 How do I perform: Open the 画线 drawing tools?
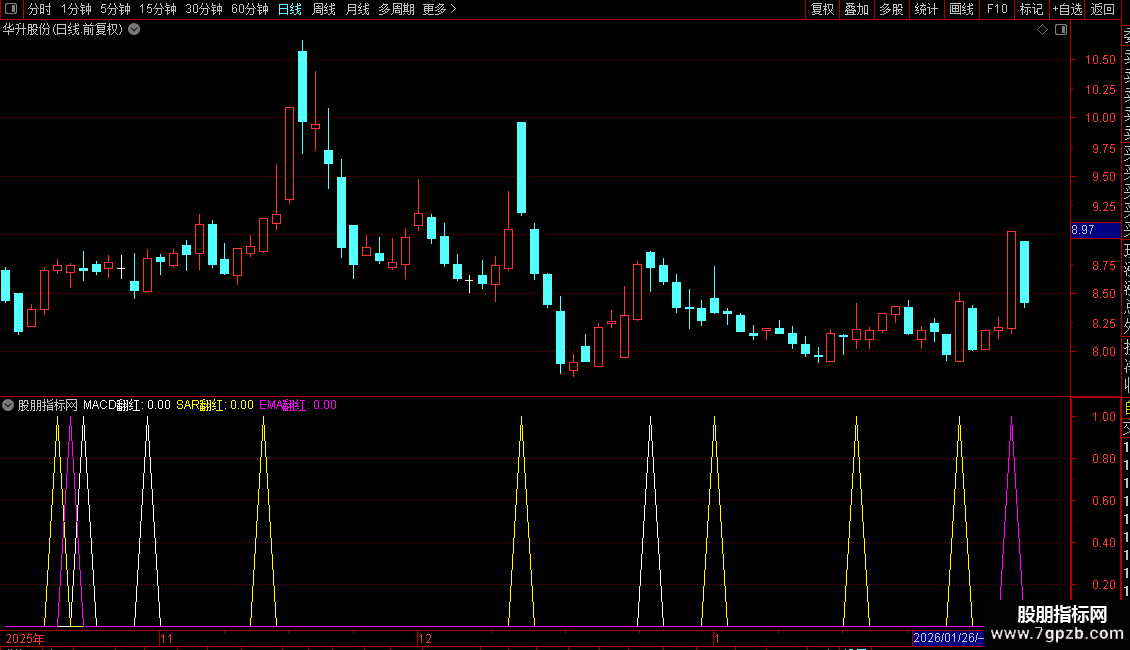tap(961, 9)
